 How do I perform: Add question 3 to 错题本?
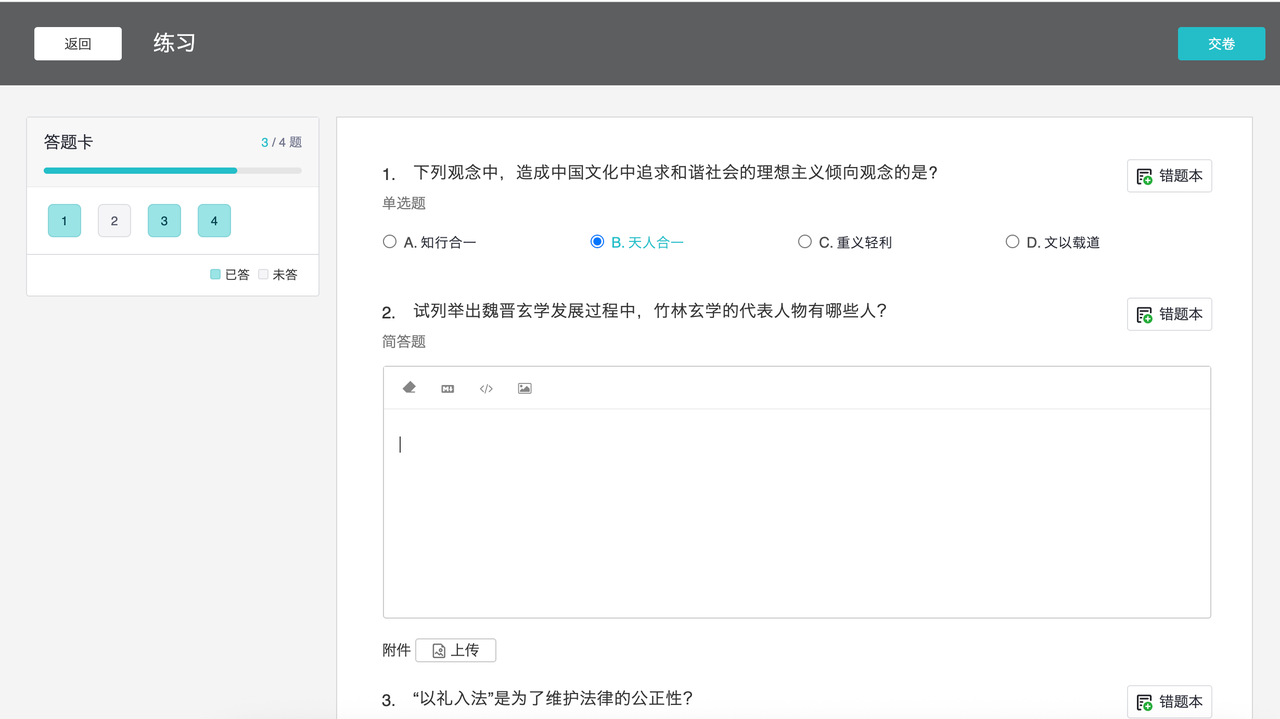click(1169, 702)
